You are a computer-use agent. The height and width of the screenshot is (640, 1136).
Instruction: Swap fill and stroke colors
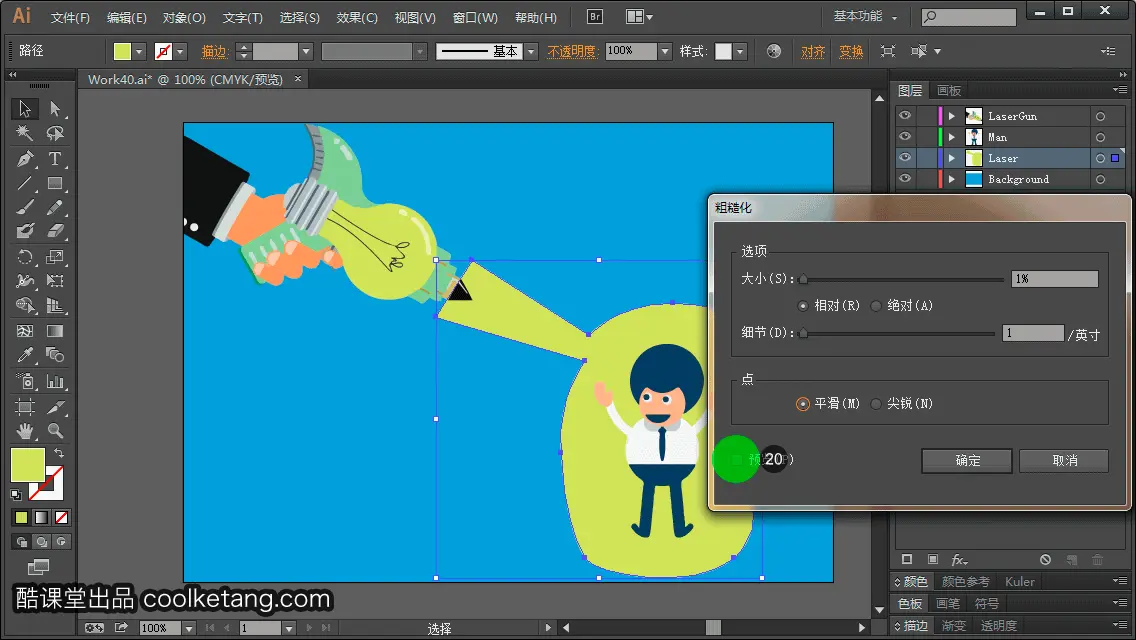tap(59, 453)
